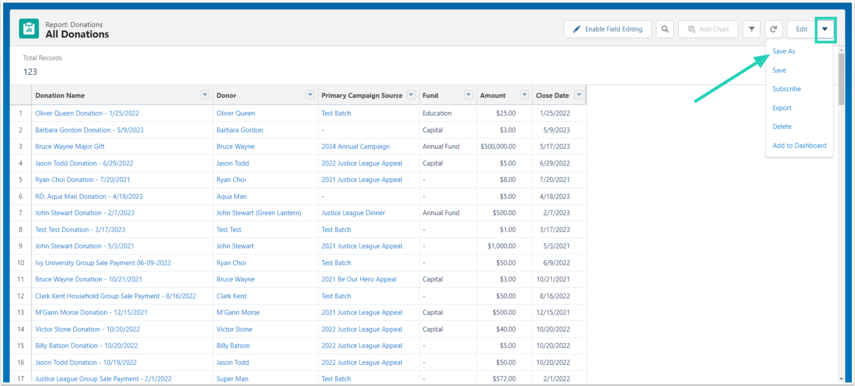Open Clark Kent Household Group Sale Payment
855x386 pixels.
coord(116,296)
